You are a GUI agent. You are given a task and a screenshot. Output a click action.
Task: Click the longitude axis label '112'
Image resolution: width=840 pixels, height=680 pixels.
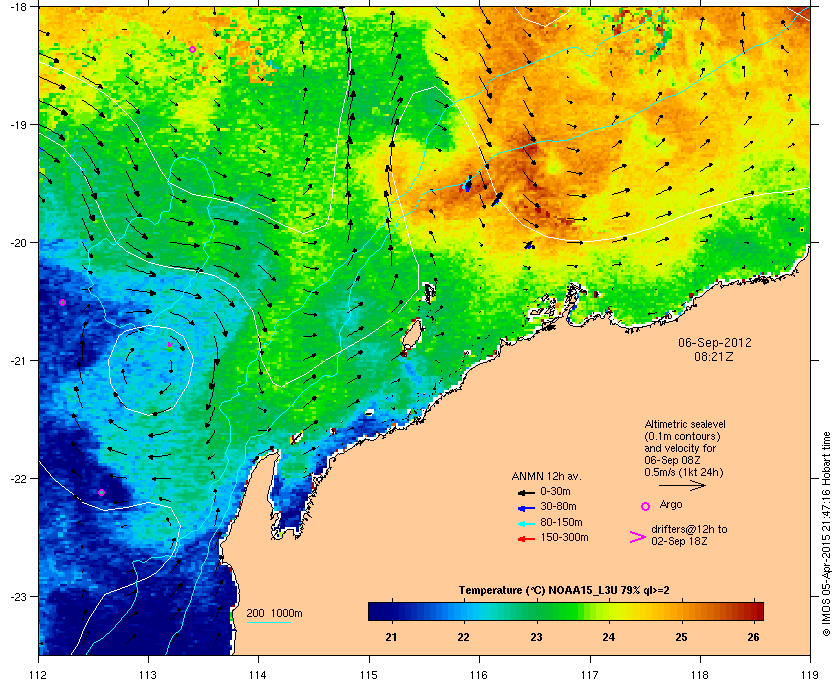39,674
